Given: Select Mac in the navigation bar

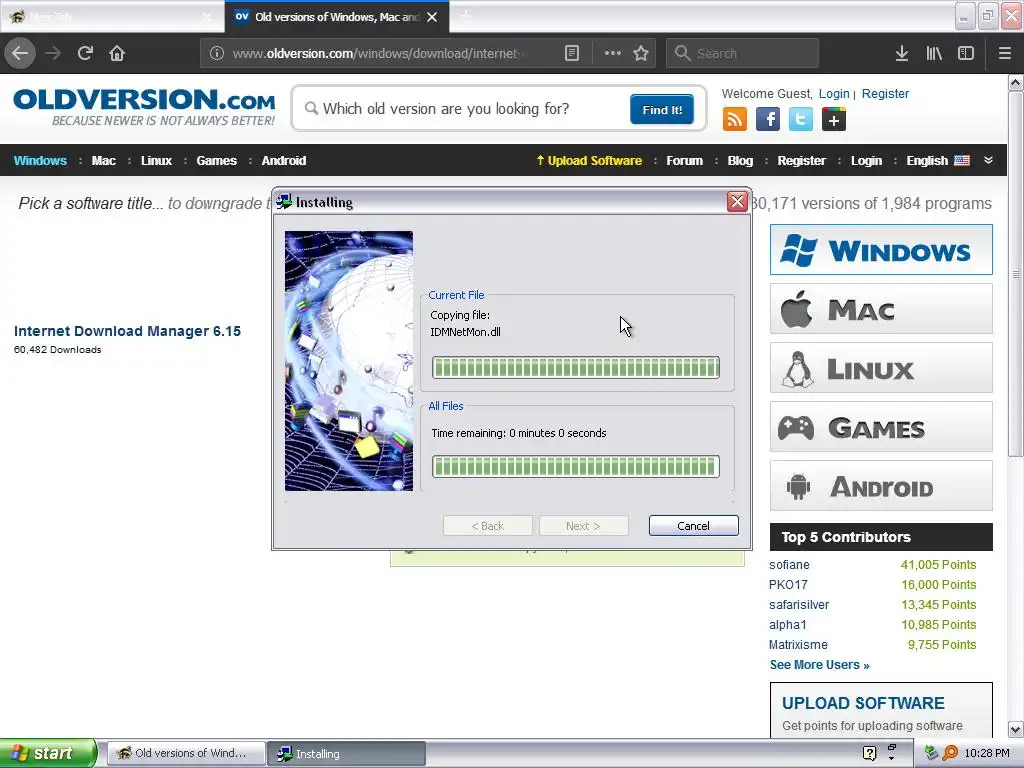Looking at the screenshot, I should pyautogui.click(x=103, y=161).
